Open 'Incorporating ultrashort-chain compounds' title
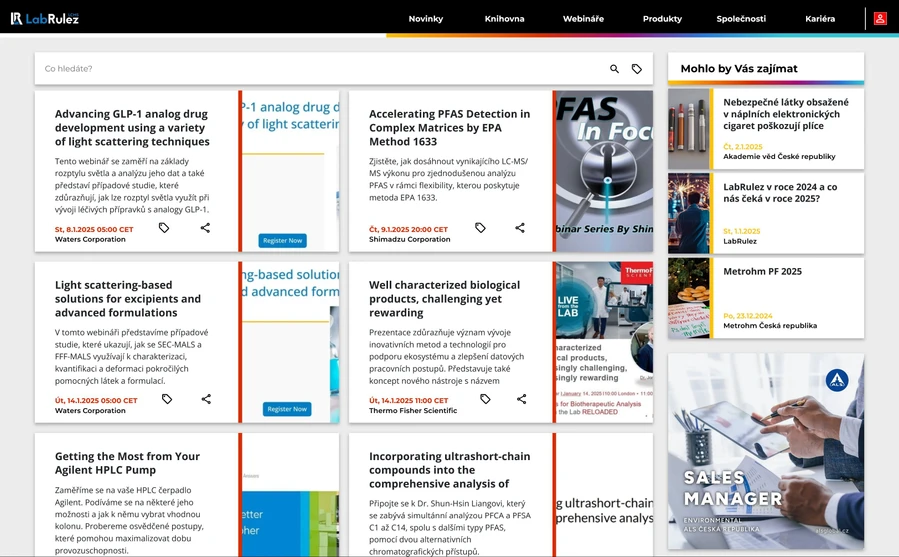899x557 pixels. tap(450, 470)
